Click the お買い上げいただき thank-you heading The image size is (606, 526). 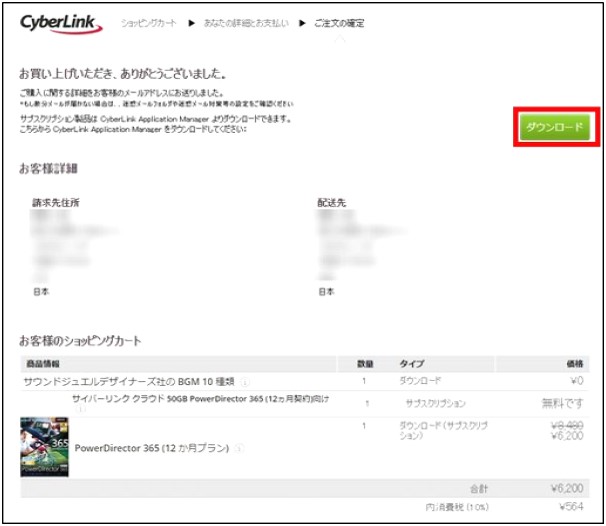click(123, 73)
